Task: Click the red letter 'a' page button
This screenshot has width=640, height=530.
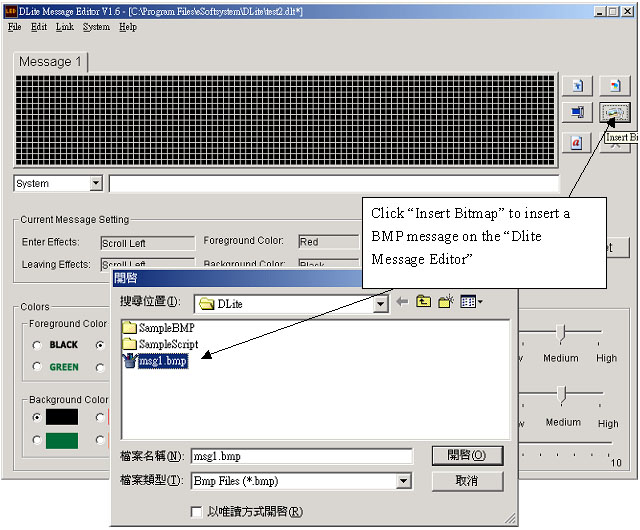Action: [x=576, y=143]
